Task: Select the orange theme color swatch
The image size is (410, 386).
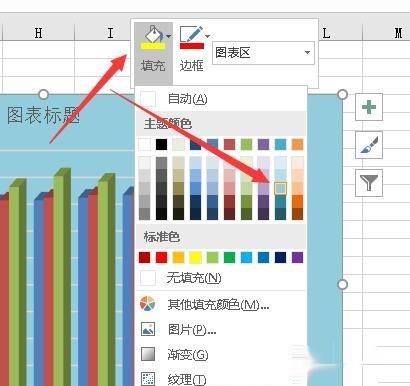Action: pyautogui.click(x=297, y=144)
